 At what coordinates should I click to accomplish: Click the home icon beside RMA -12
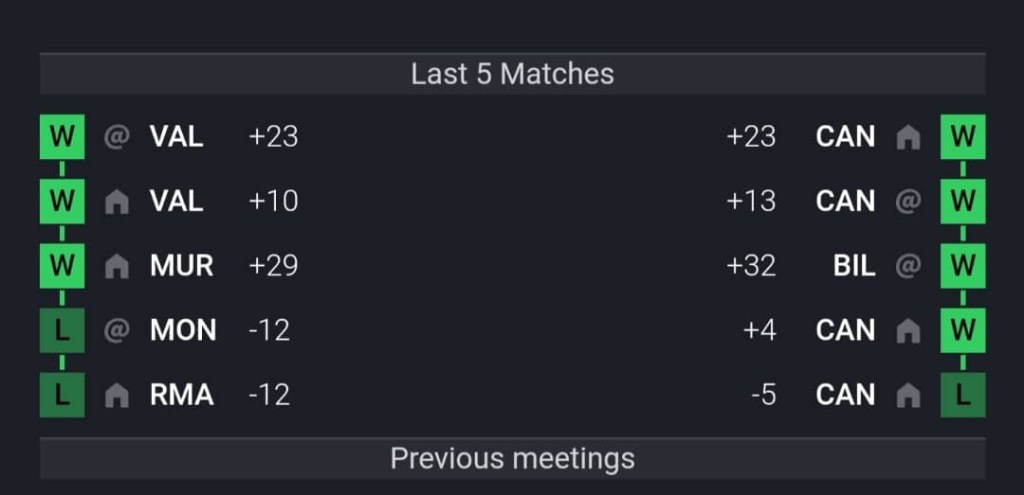(117, 395)
